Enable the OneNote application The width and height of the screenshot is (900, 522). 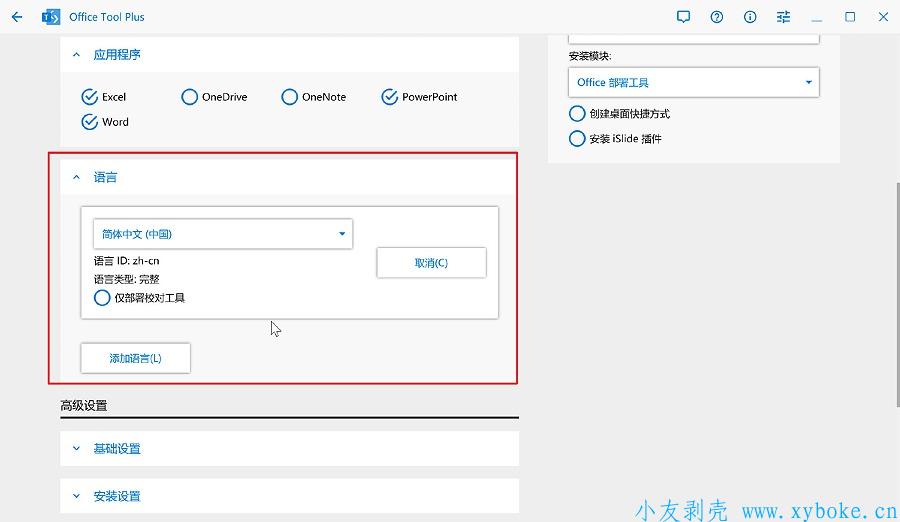pos(290,97)
